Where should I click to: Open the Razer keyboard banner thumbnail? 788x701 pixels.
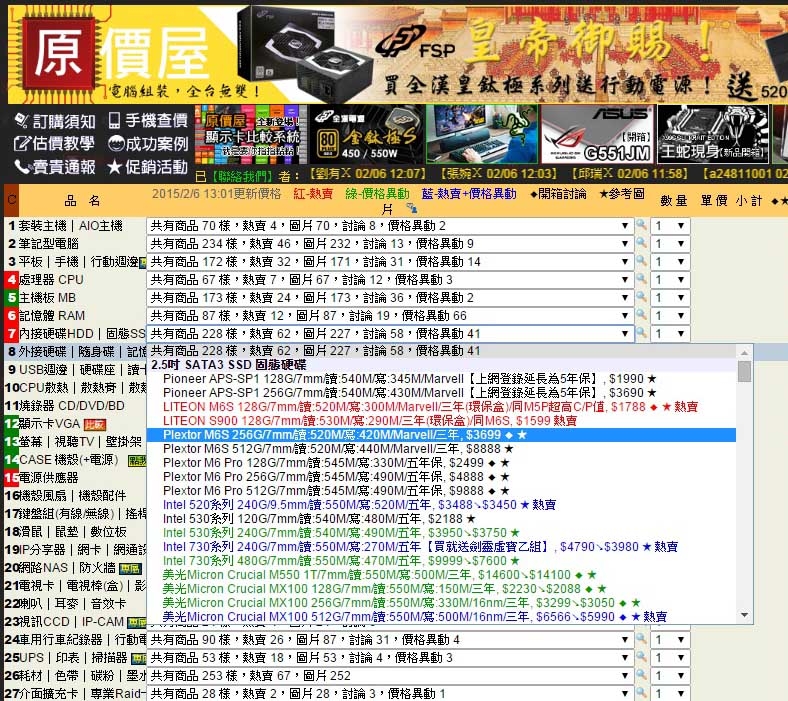(481, 134)
